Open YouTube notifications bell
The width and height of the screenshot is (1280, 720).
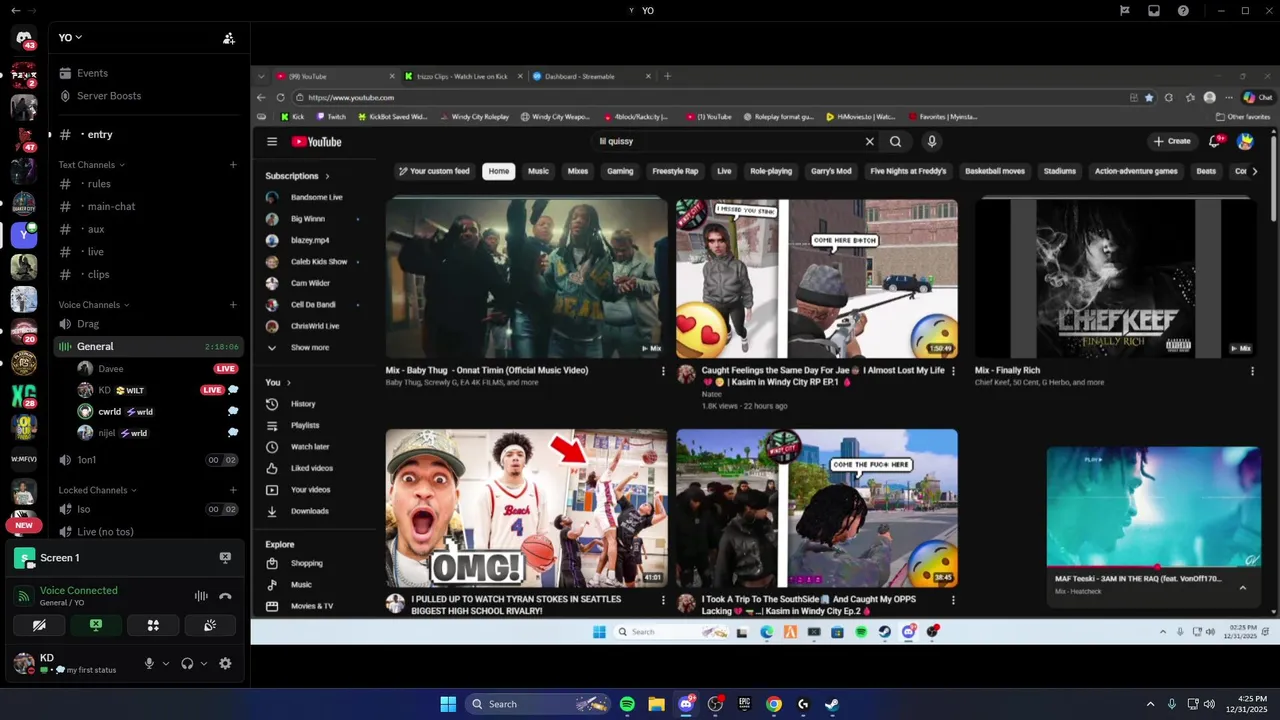[1215, 141]
